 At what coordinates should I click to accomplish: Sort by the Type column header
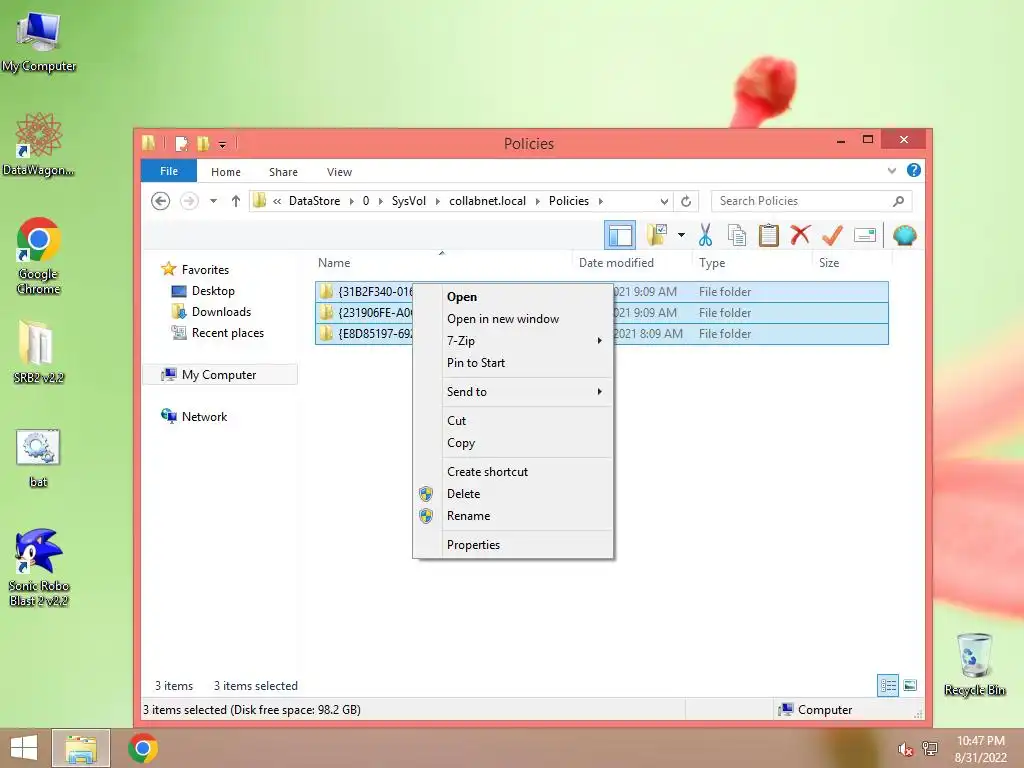coord(752,263)
